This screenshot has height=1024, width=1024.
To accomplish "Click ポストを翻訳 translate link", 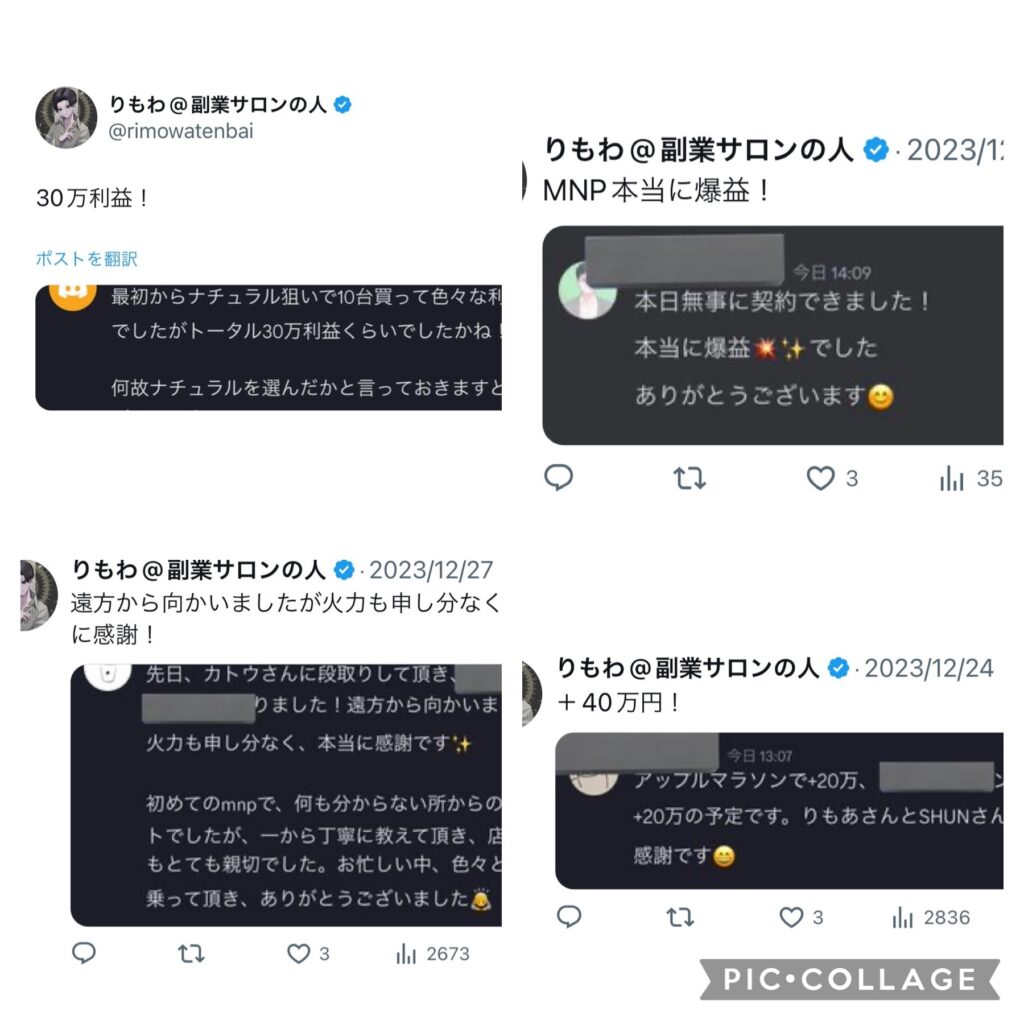I will pos(87,259).
